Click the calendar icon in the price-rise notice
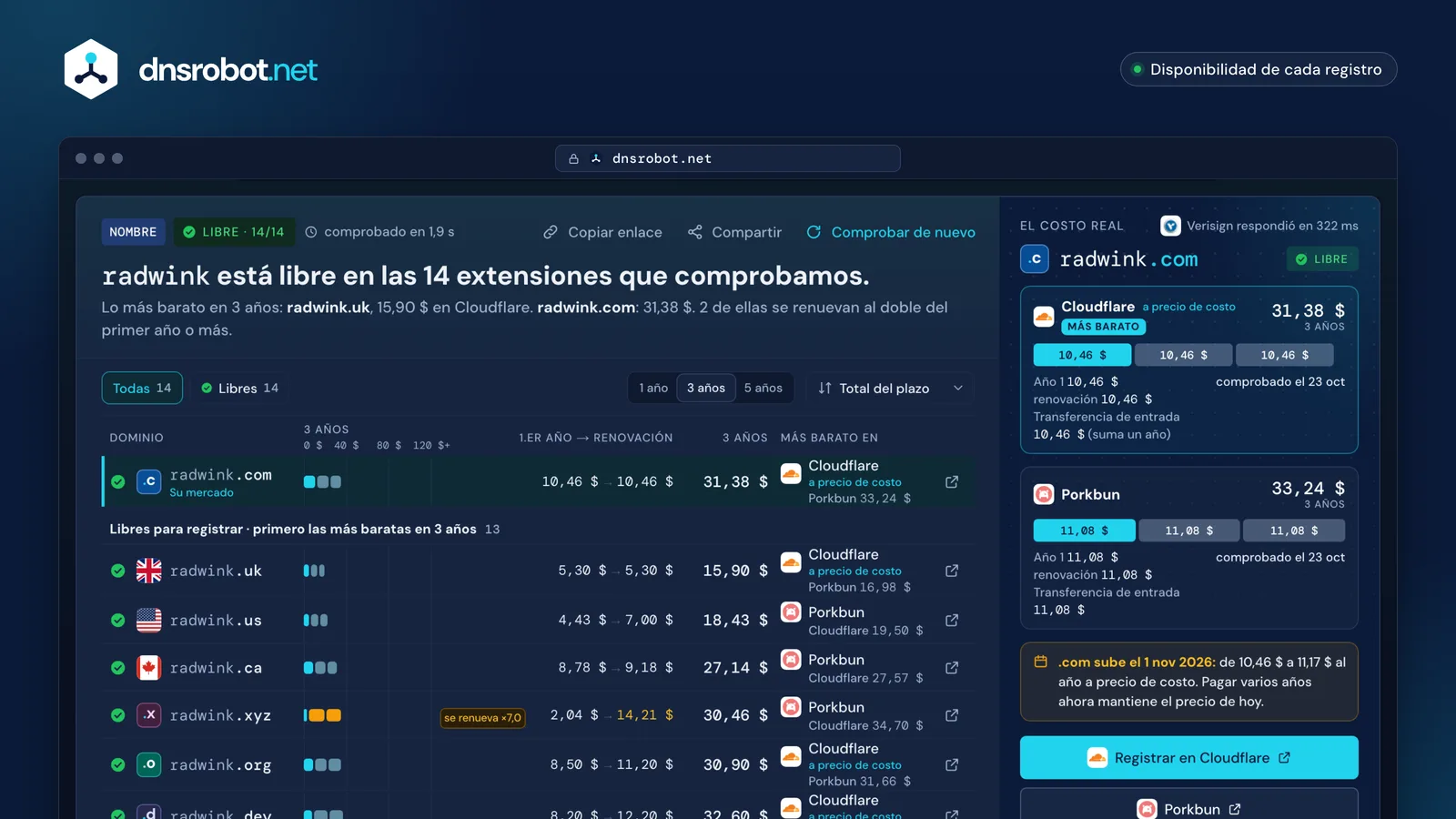The width and height of the screenshot is (1456, 819). [1040, 662]
